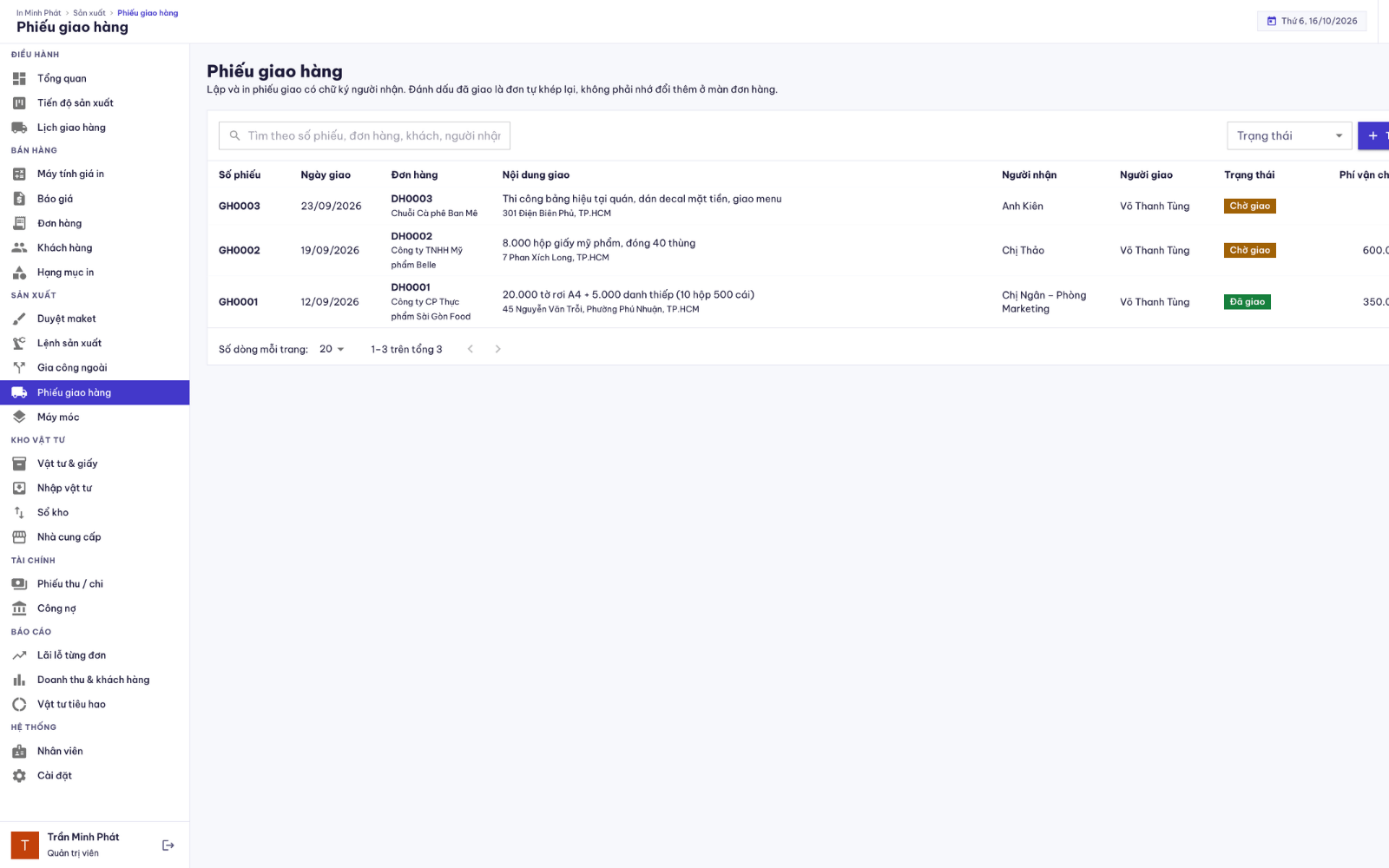
Task: Go to previous page arrow
Action: coord(471,349)
